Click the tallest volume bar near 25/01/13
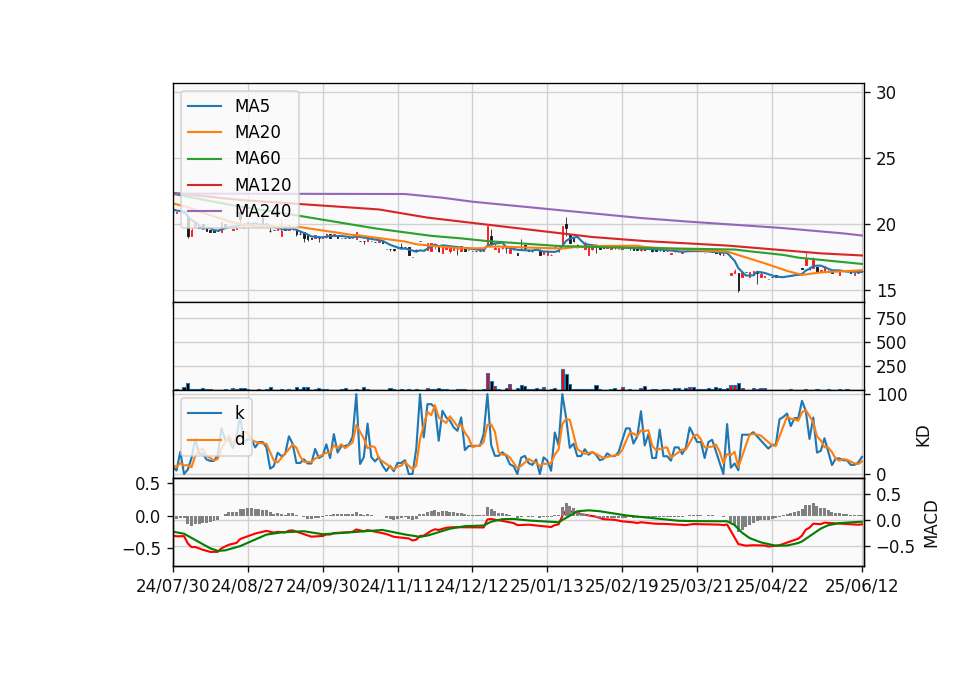This screenshot has height=690, width=960. point(563,380)
